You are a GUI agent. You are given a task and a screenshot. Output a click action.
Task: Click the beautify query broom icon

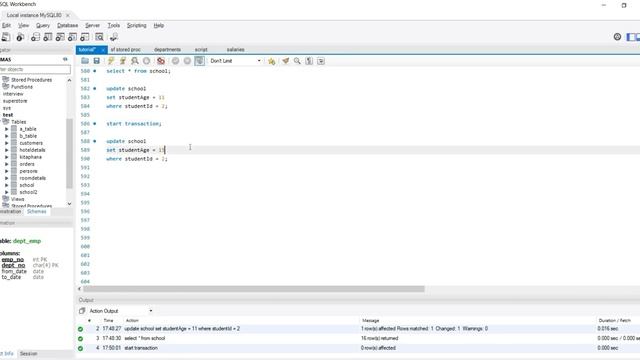point(285,61)
